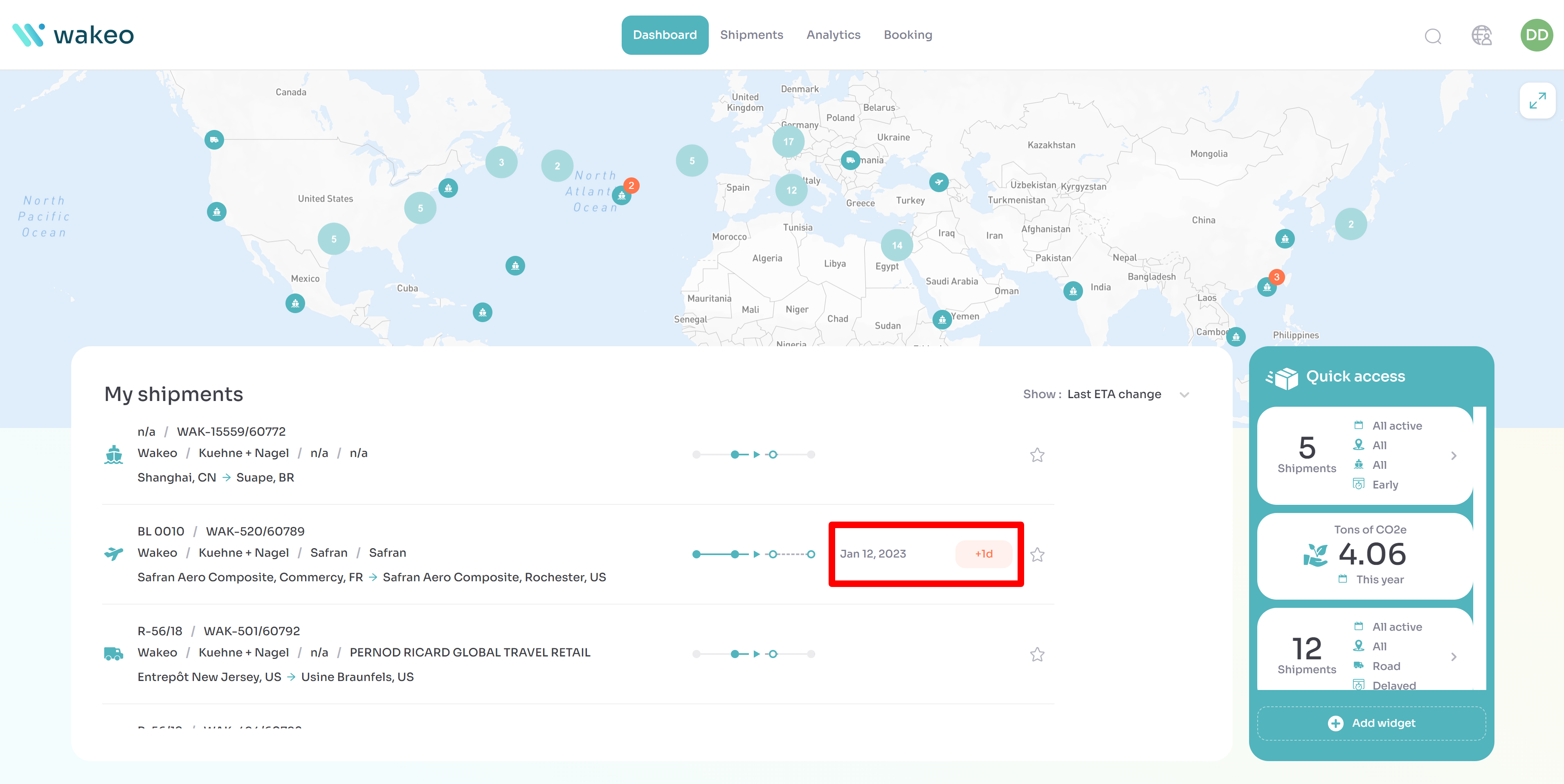This screenshot has height=784, width=1564.
Task: Open the WAK-15559/60772 shipment row
Action: click(x=231, y=431)
